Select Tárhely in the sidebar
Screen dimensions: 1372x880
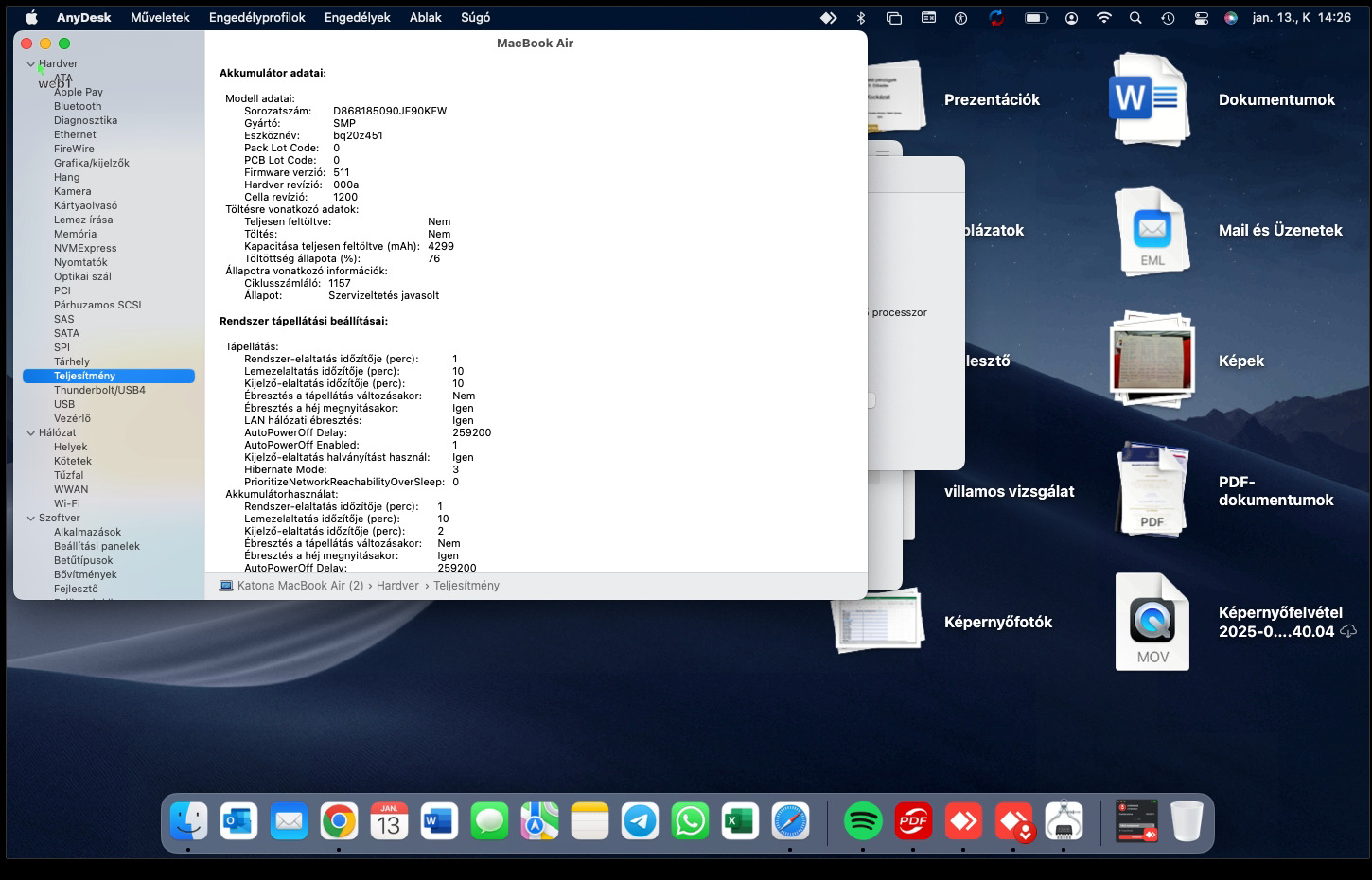pos(72,362)
